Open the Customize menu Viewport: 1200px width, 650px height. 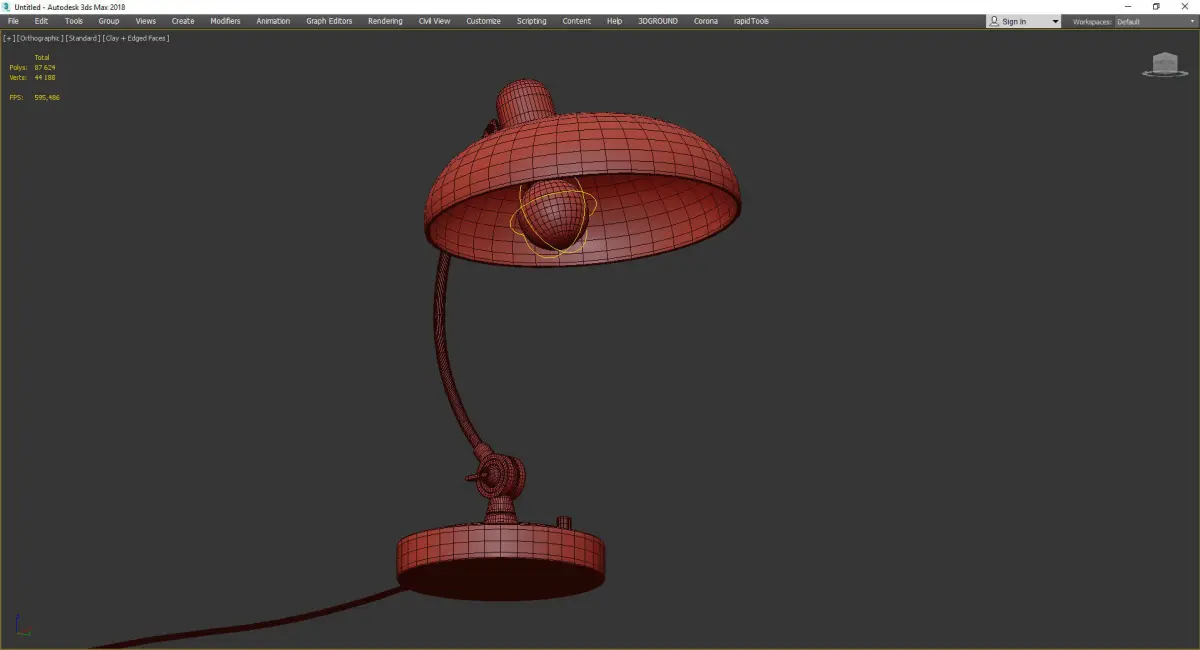(483, 21)
